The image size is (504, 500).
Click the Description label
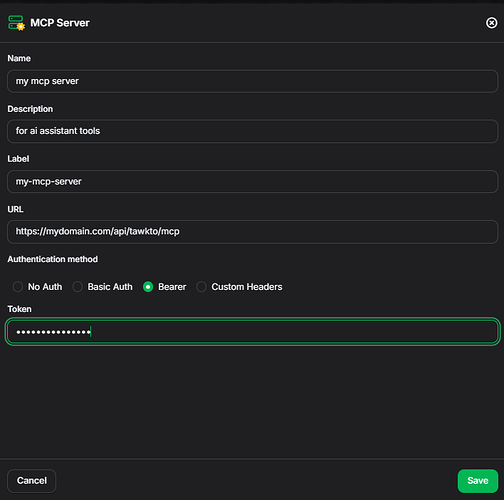30,109
